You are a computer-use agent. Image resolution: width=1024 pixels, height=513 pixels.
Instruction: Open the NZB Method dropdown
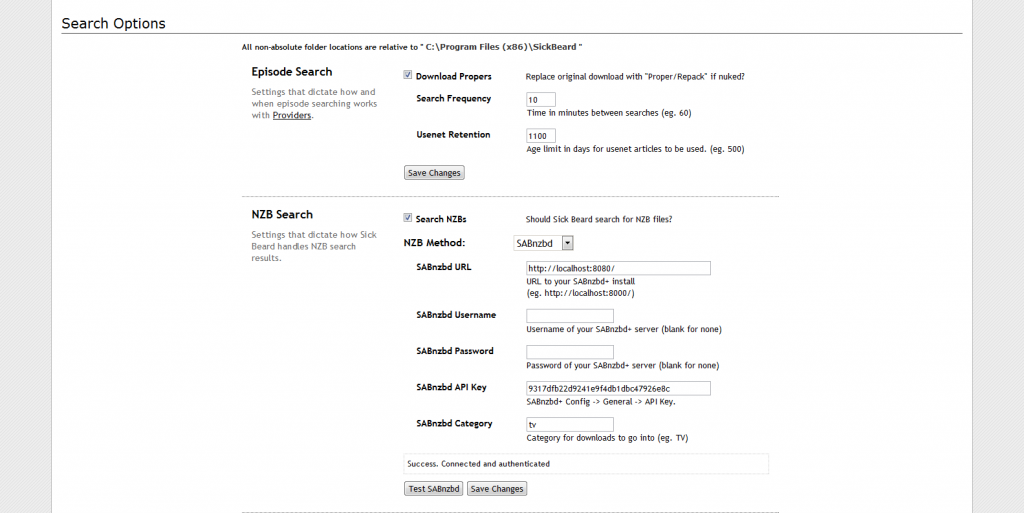[x=543, y=243]
